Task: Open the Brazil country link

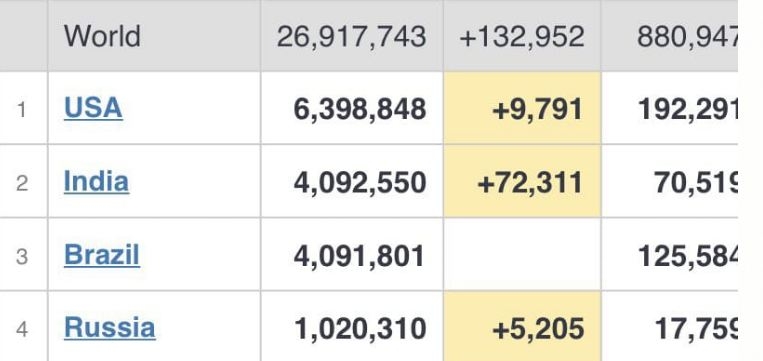Action: [x=102, y=254]
